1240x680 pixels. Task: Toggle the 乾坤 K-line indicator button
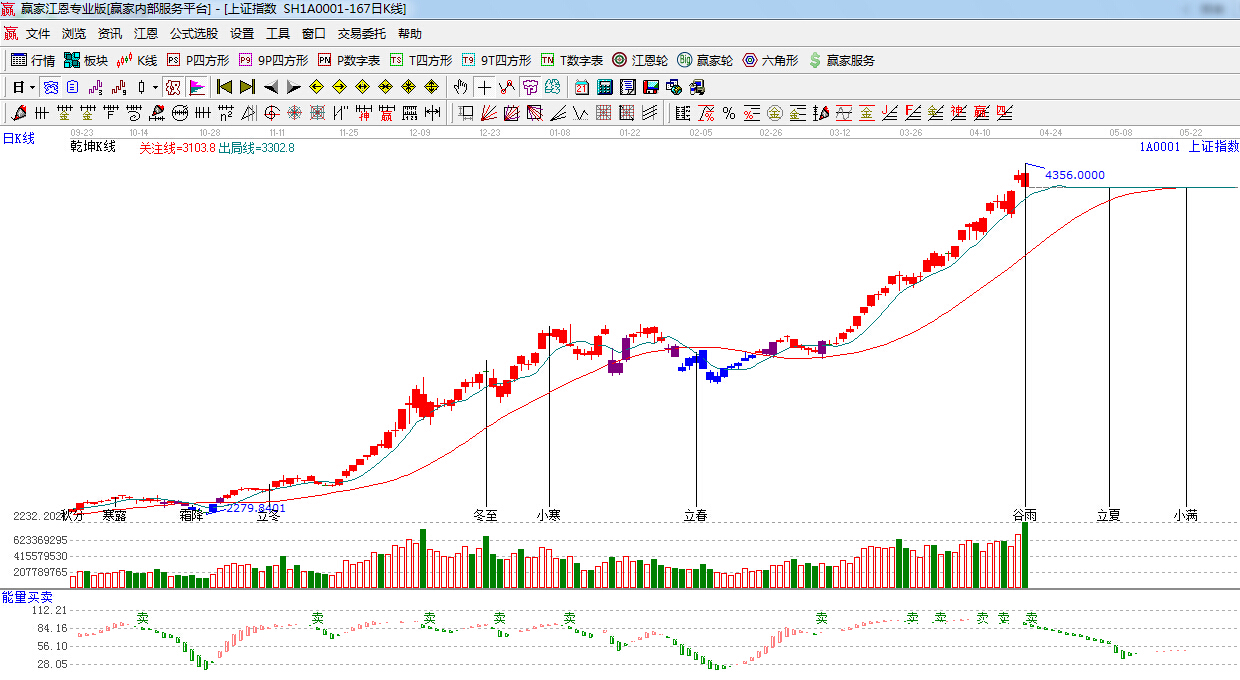pos(173,87)
